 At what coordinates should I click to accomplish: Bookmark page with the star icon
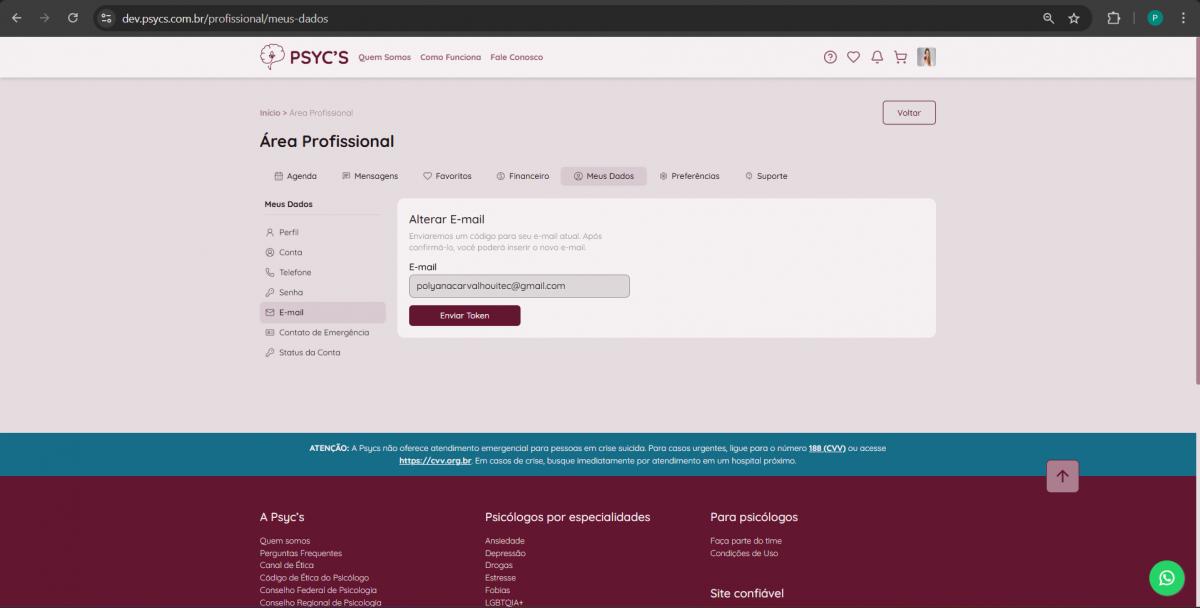click(1074, 18)
